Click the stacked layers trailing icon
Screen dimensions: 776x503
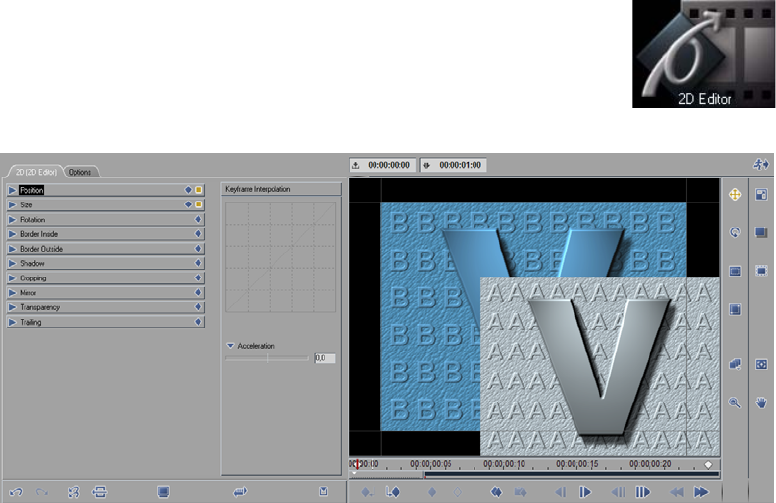click(735, 364)
